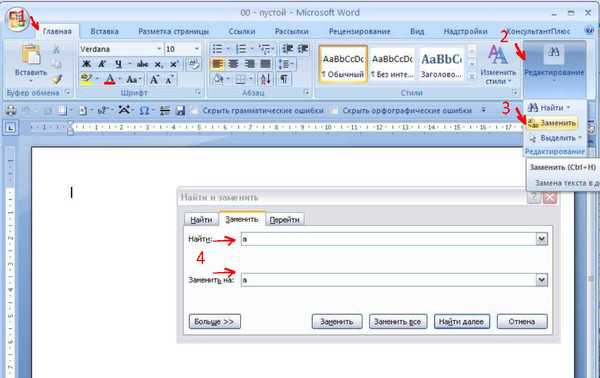This screenshot has height=378, width=600.
Task: Click the grow font large A button
Action: coord(154,80)
